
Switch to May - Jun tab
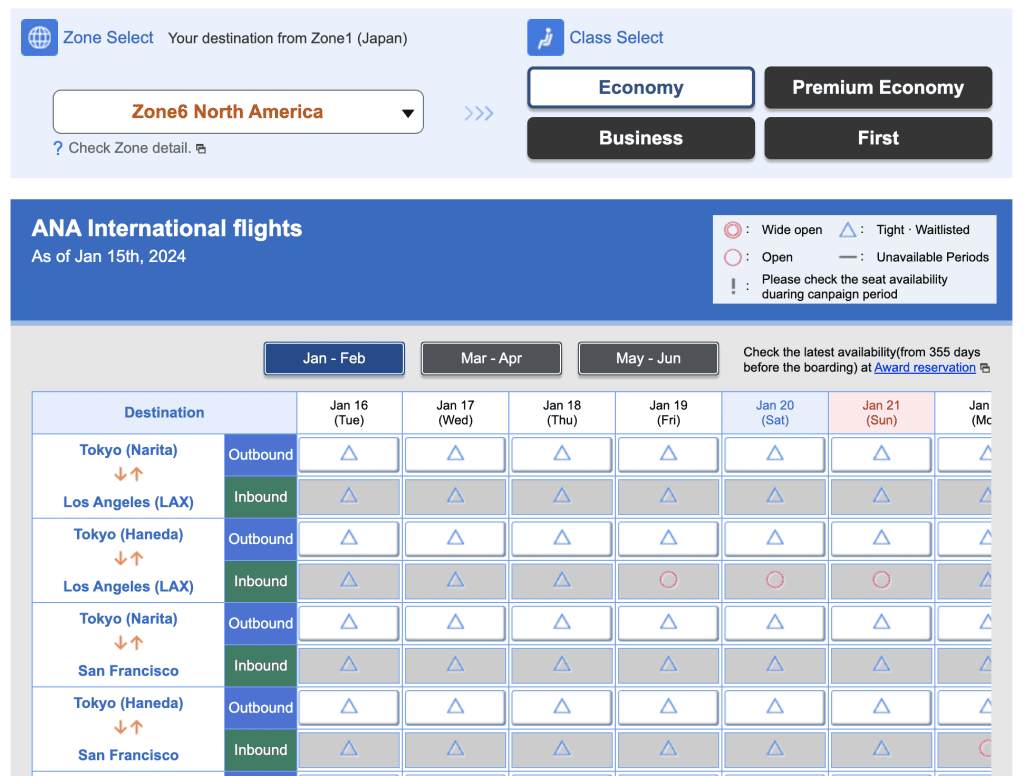(x=648, y=359)
